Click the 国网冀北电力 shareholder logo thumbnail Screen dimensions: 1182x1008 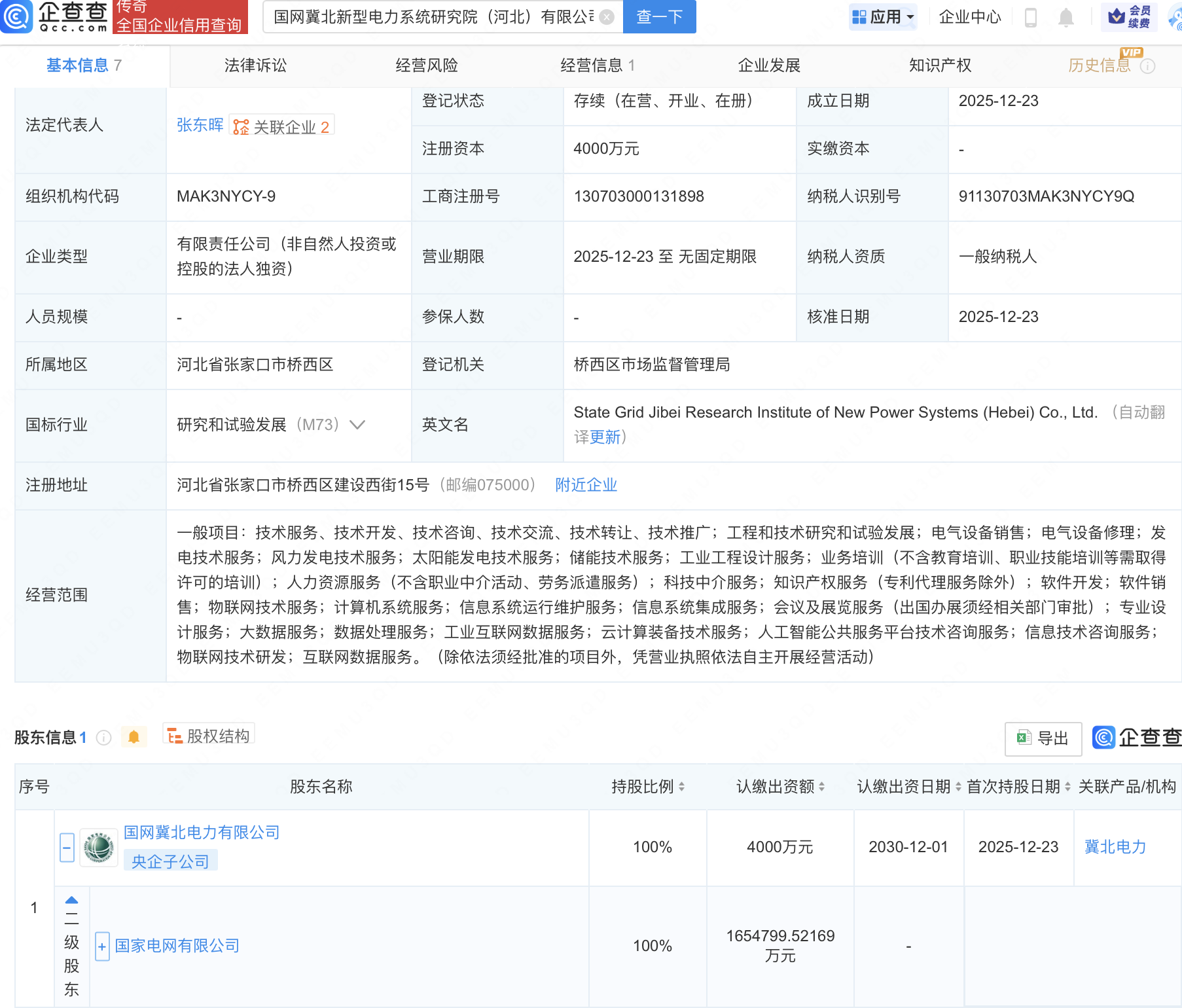[x=99, y=848]
